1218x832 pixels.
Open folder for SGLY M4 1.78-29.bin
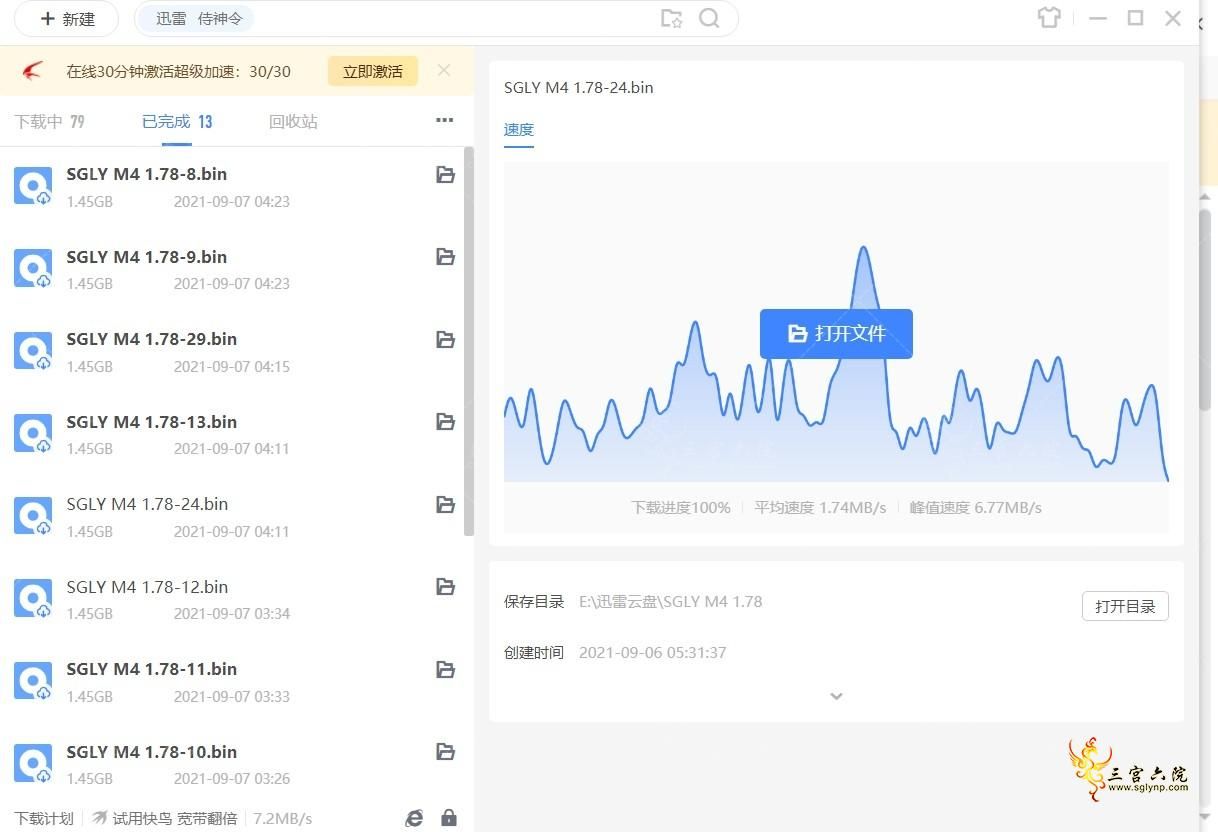tap(446, 340)
